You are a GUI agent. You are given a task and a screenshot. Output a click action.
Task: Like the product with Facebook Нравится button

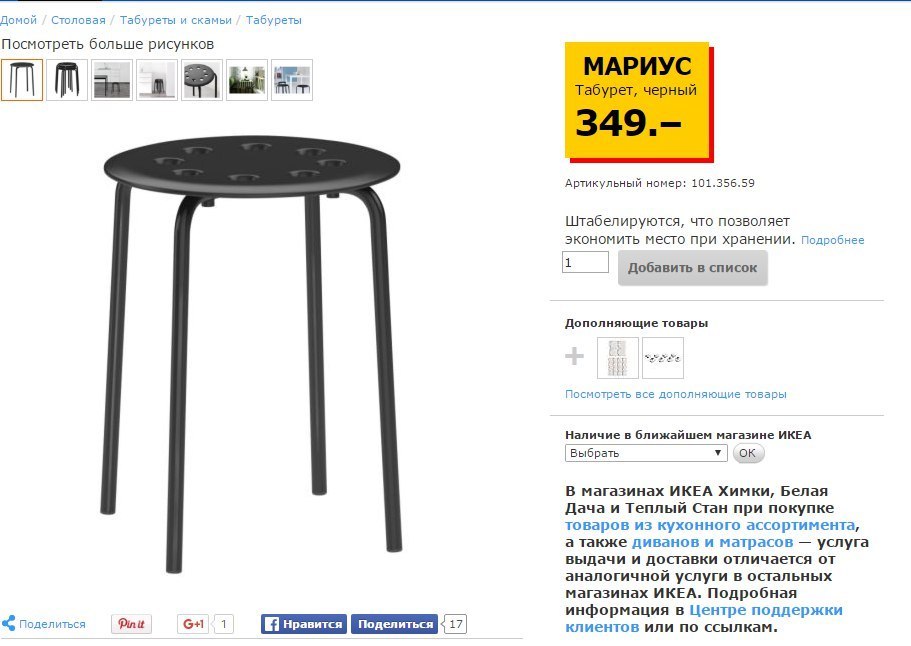[304, 624]
